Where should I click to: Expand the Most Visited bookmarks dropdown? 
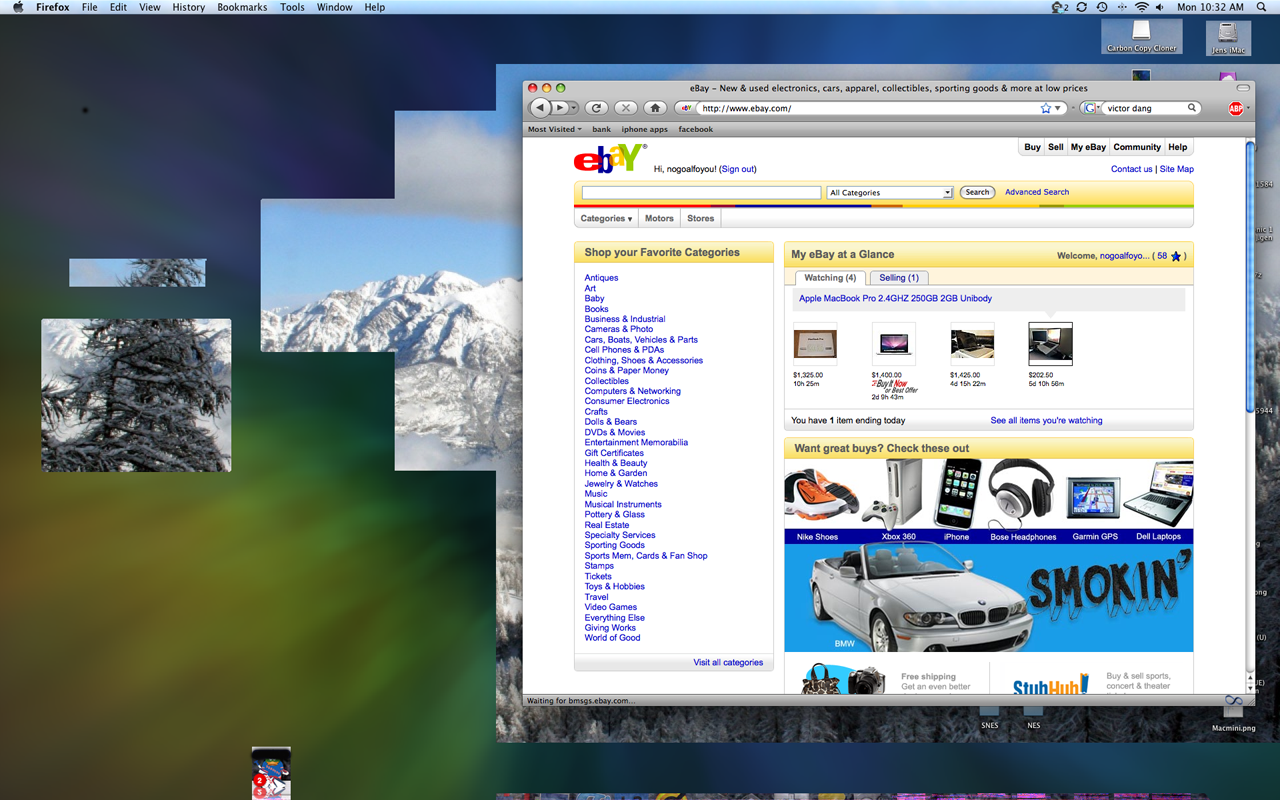(x=554, y=129)
